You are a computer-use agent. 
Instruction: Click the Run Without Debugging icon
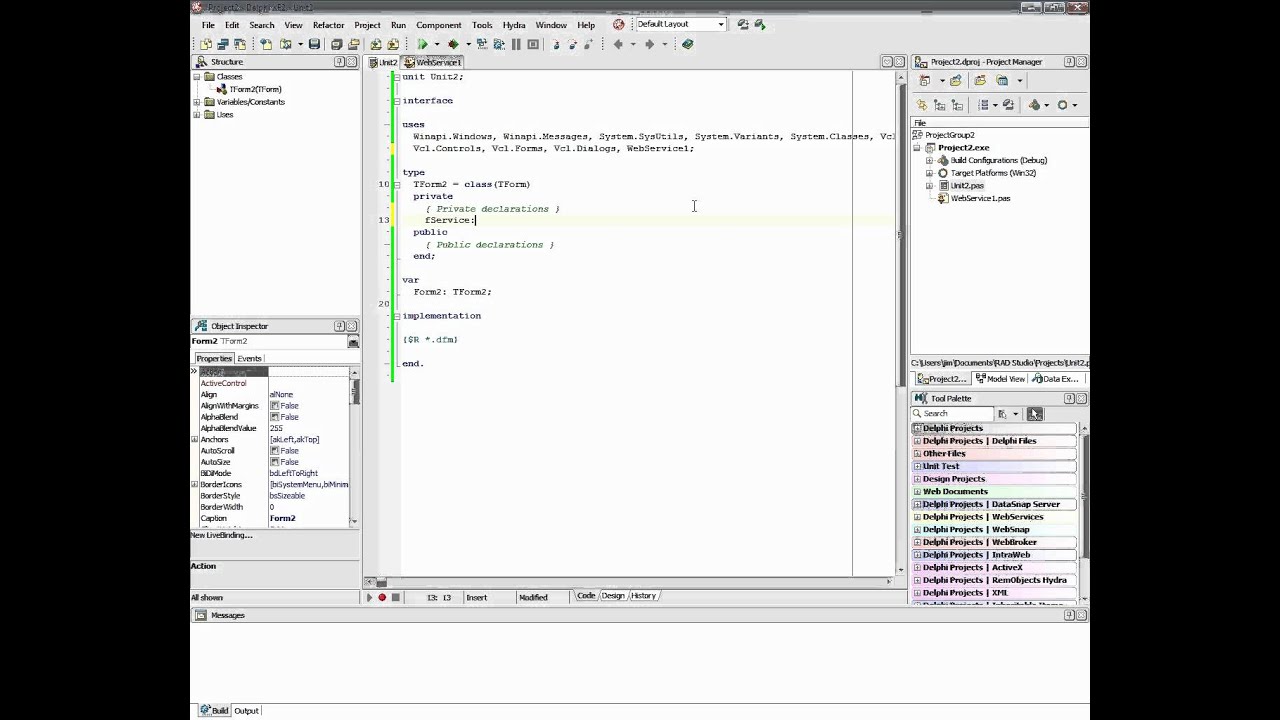(453, 44)
